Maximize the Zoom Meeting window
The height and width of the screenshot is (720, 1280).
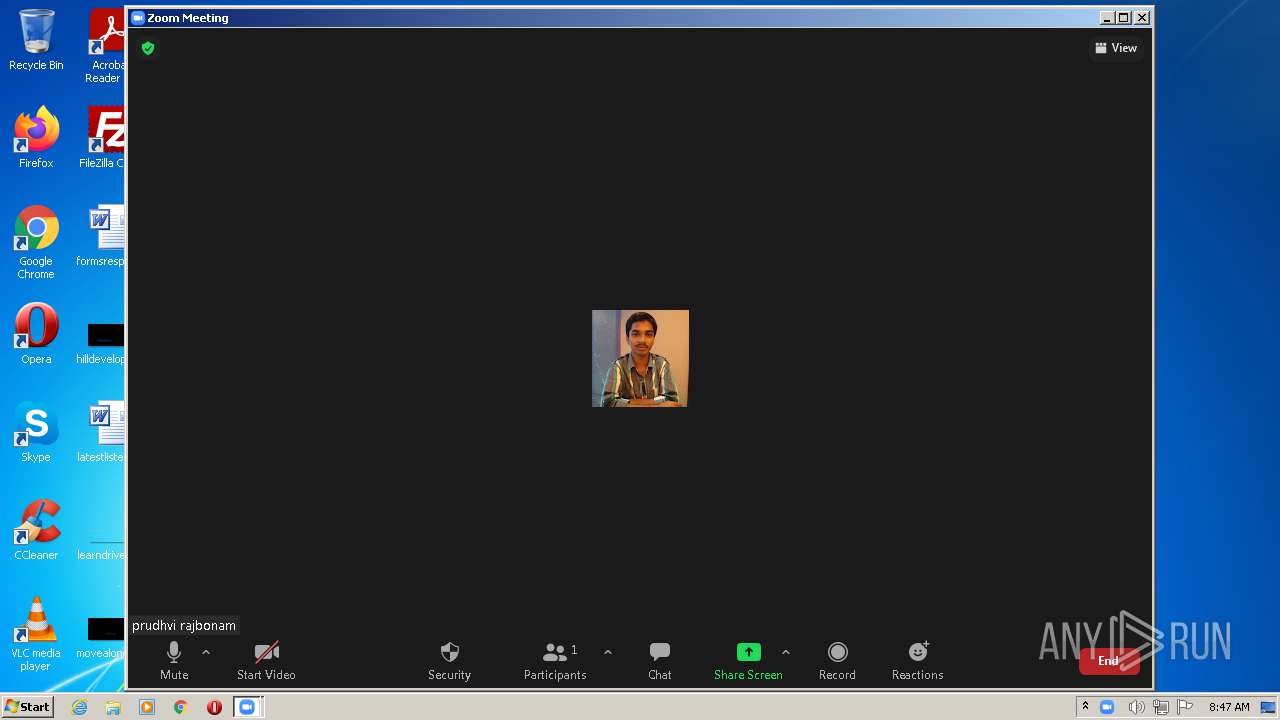pos(1124,17)
